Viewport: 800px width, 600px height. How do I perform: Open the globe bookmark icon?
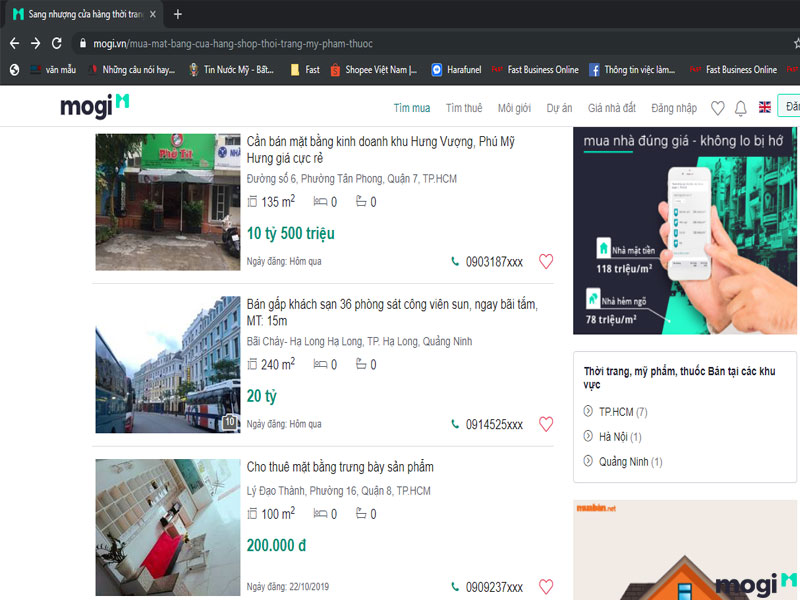pyautogui.click(x=14, y=70)
